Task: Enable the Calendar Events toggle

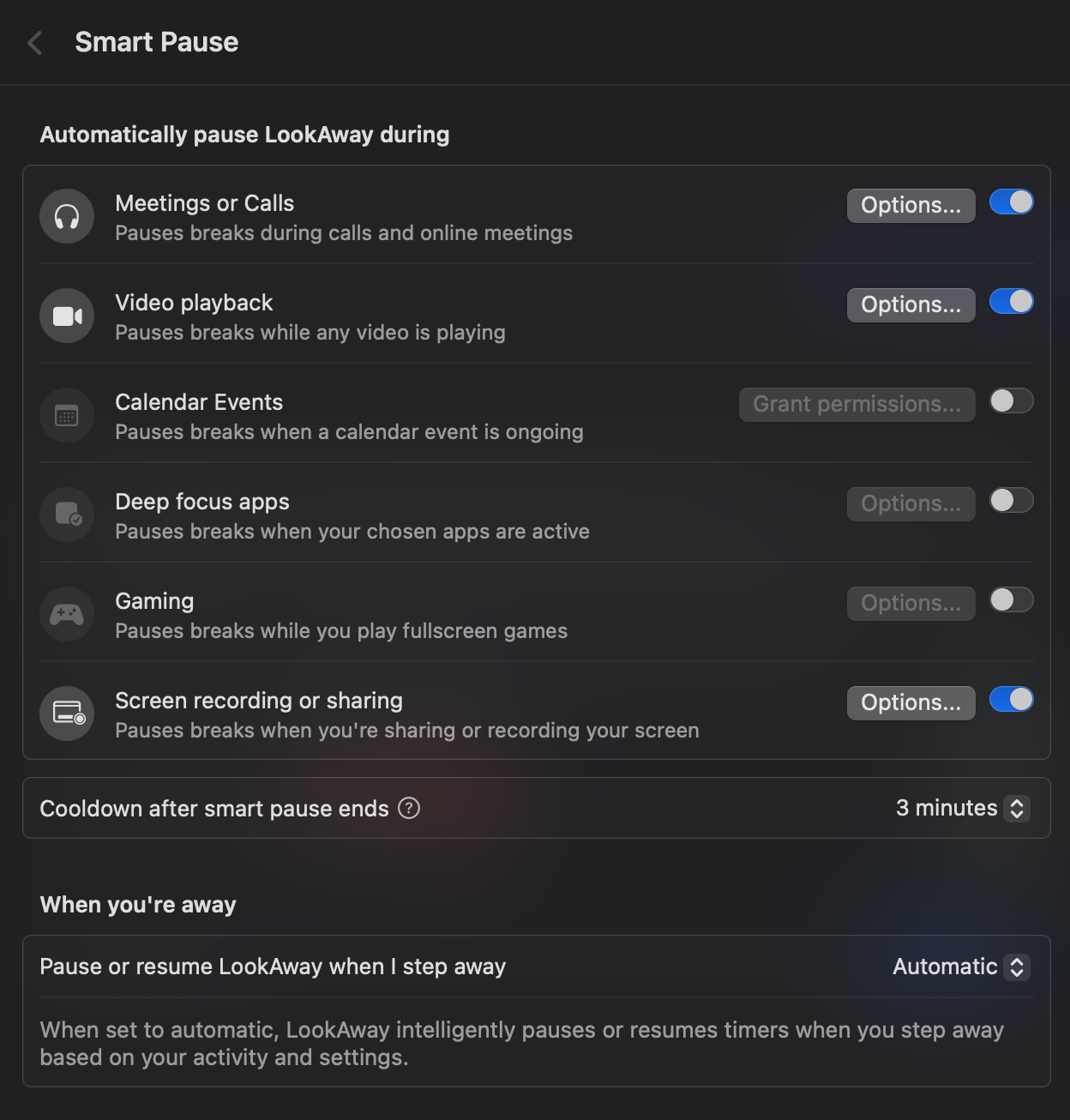Action: pos(1011,401)
